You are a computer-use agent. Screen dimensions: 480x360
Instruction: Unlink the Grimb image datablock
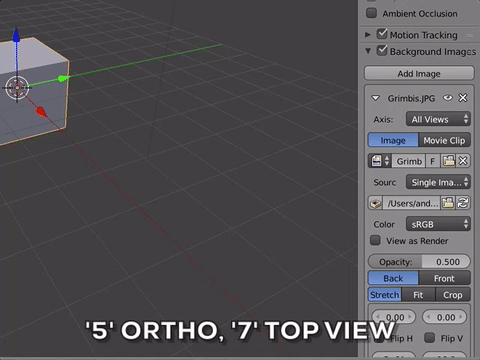[463, 161]
